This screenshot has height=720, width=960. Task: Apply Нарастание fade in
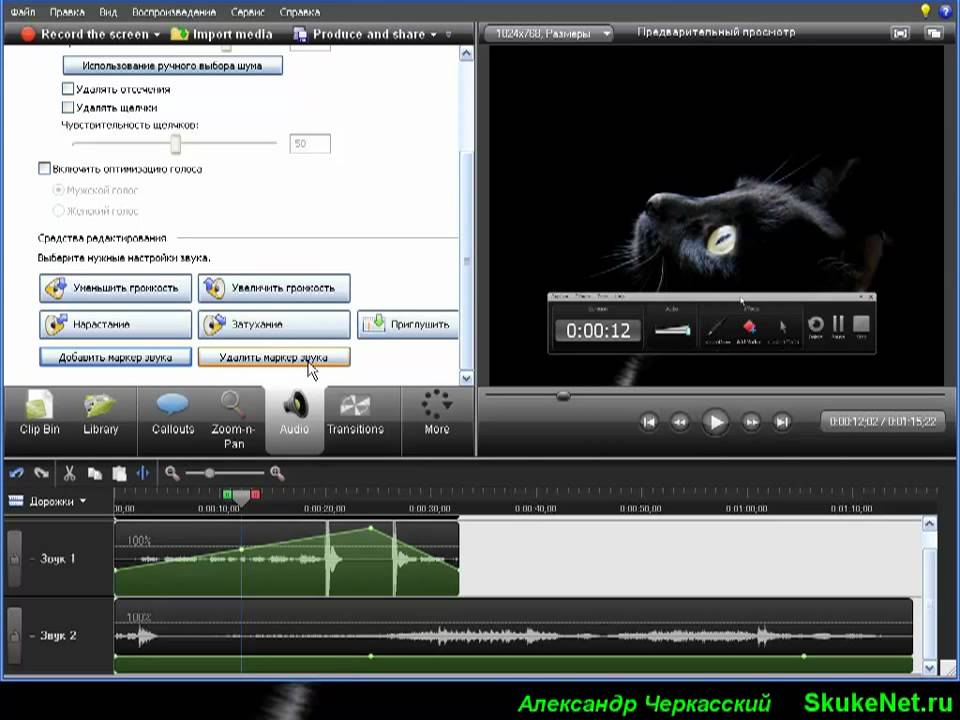click(115, 324)
